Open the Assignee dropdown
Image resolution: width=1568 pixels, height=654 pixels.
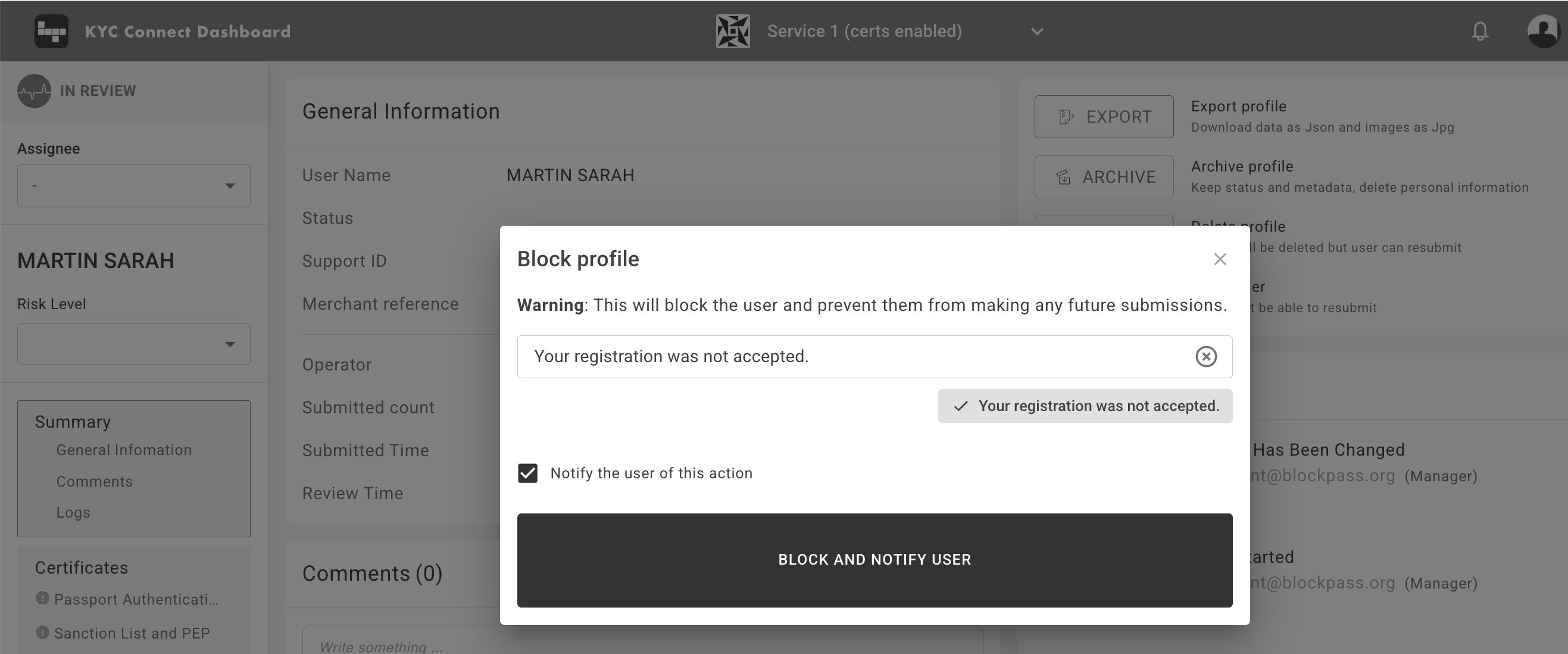(133, 186)
